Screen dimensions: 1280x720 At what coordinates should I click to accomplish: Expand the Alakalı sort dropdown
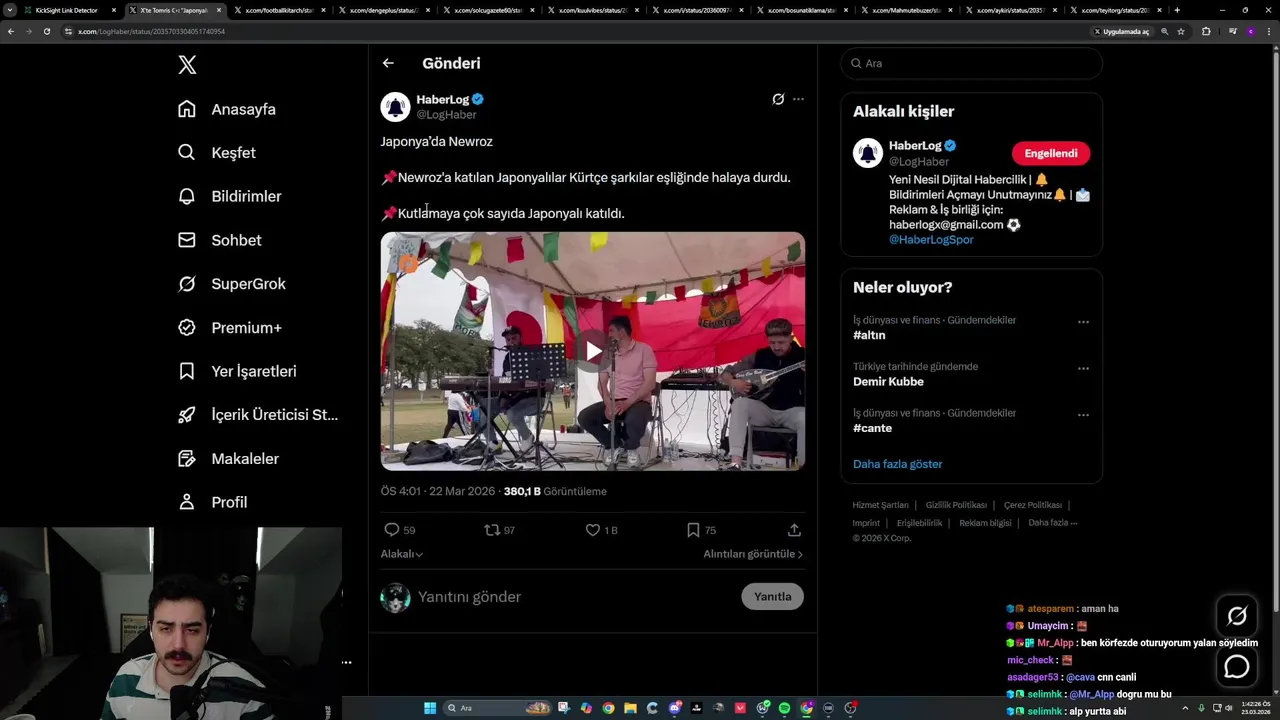point(401,554)
